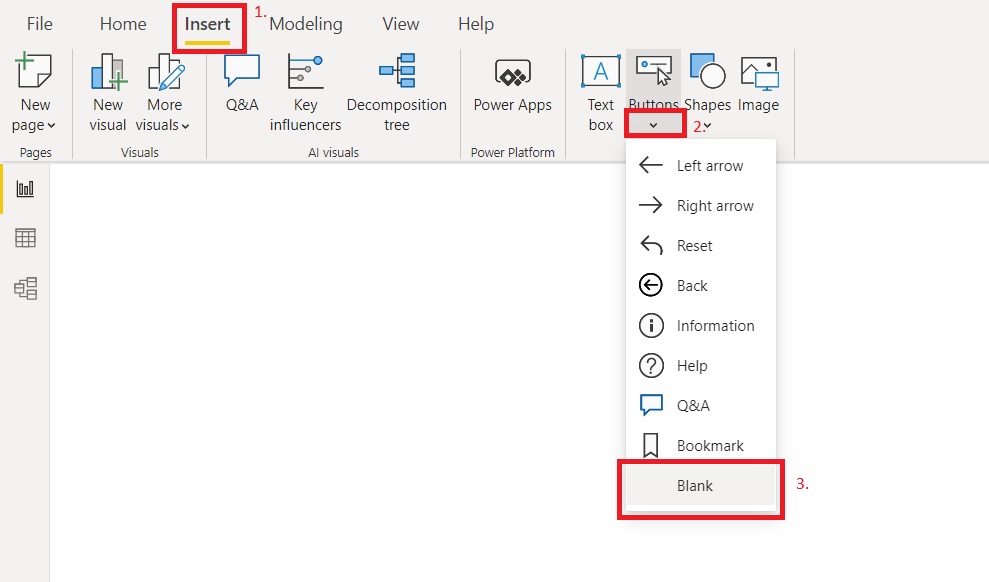Choose the Bookmark button option
This screenshot has width=989, height=582.
pyautogui.click(x=709, y=446)
